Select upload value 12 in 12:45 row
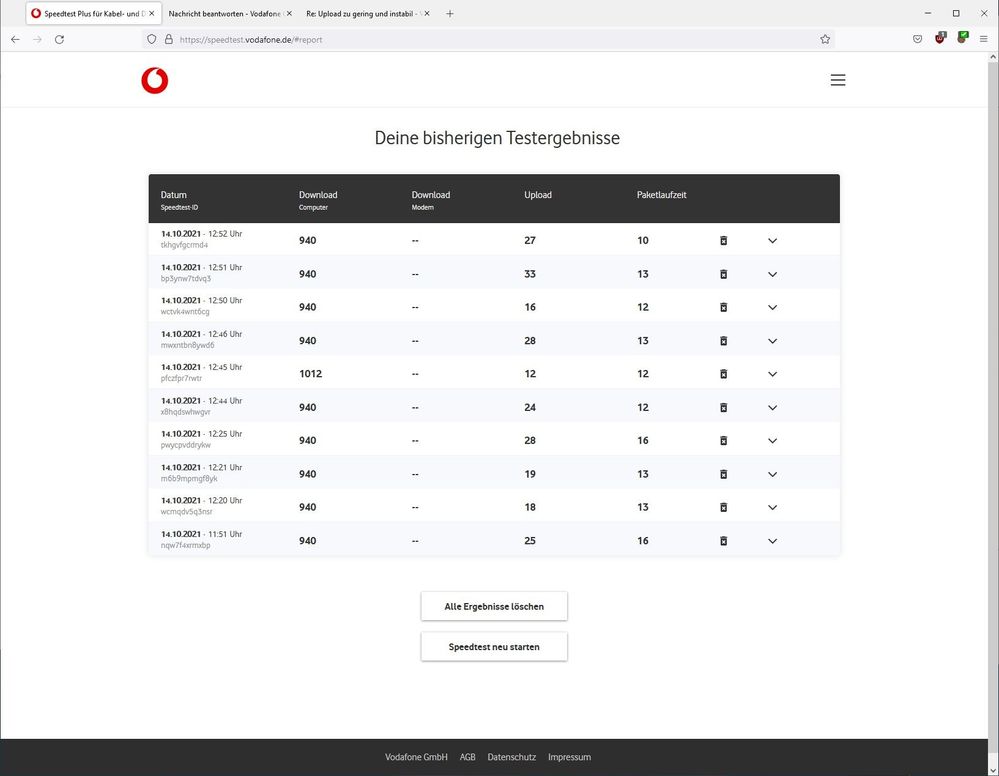 tap(530, 374)
